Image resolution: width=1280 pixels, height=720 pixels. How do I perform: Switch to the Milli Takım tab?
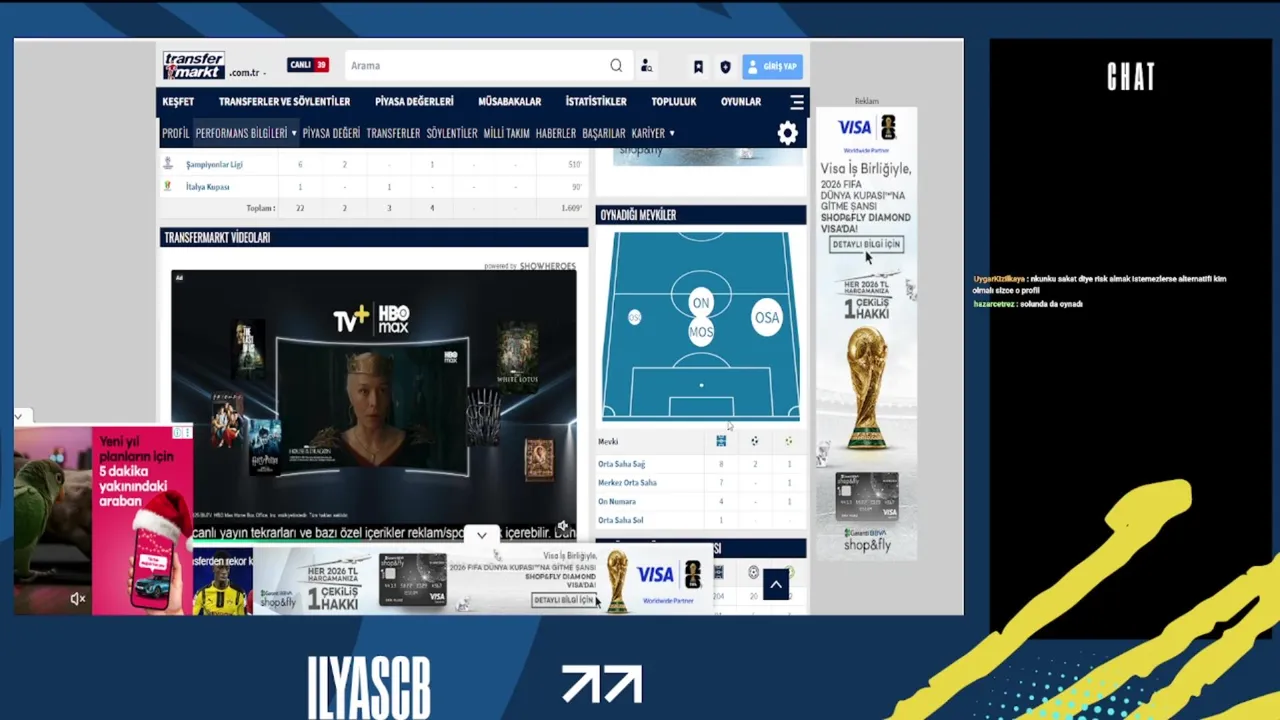(506, 133)
